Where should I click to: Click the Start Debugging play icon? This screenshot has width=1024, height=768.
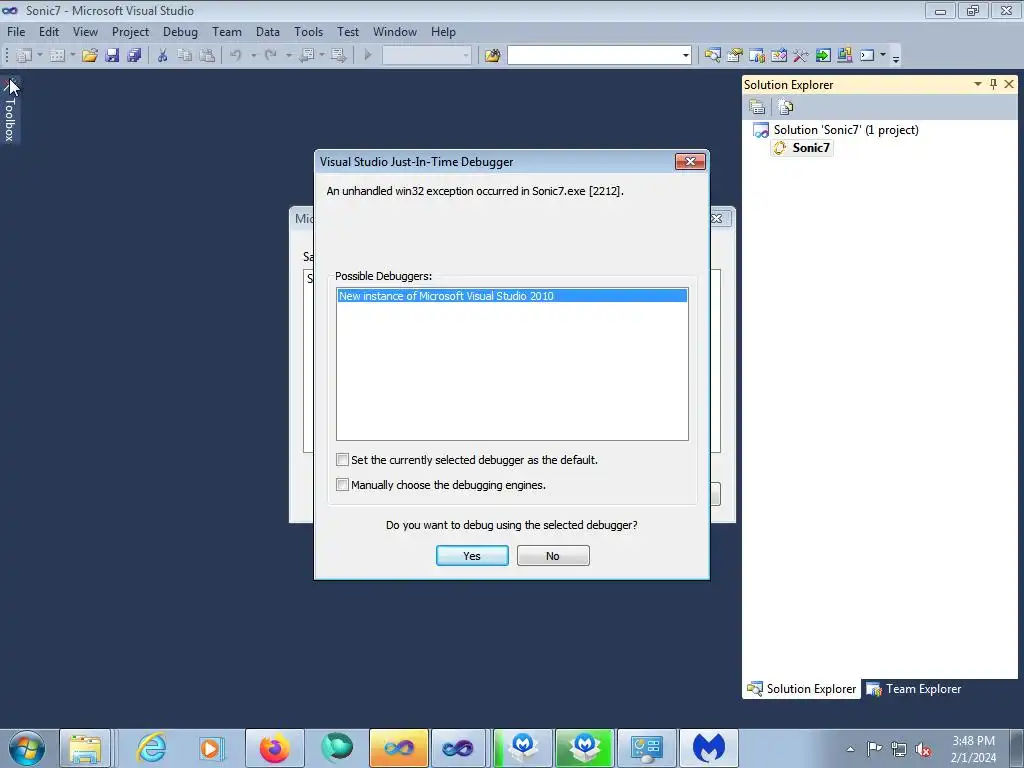pyautogui.click(x=368, y=56)
